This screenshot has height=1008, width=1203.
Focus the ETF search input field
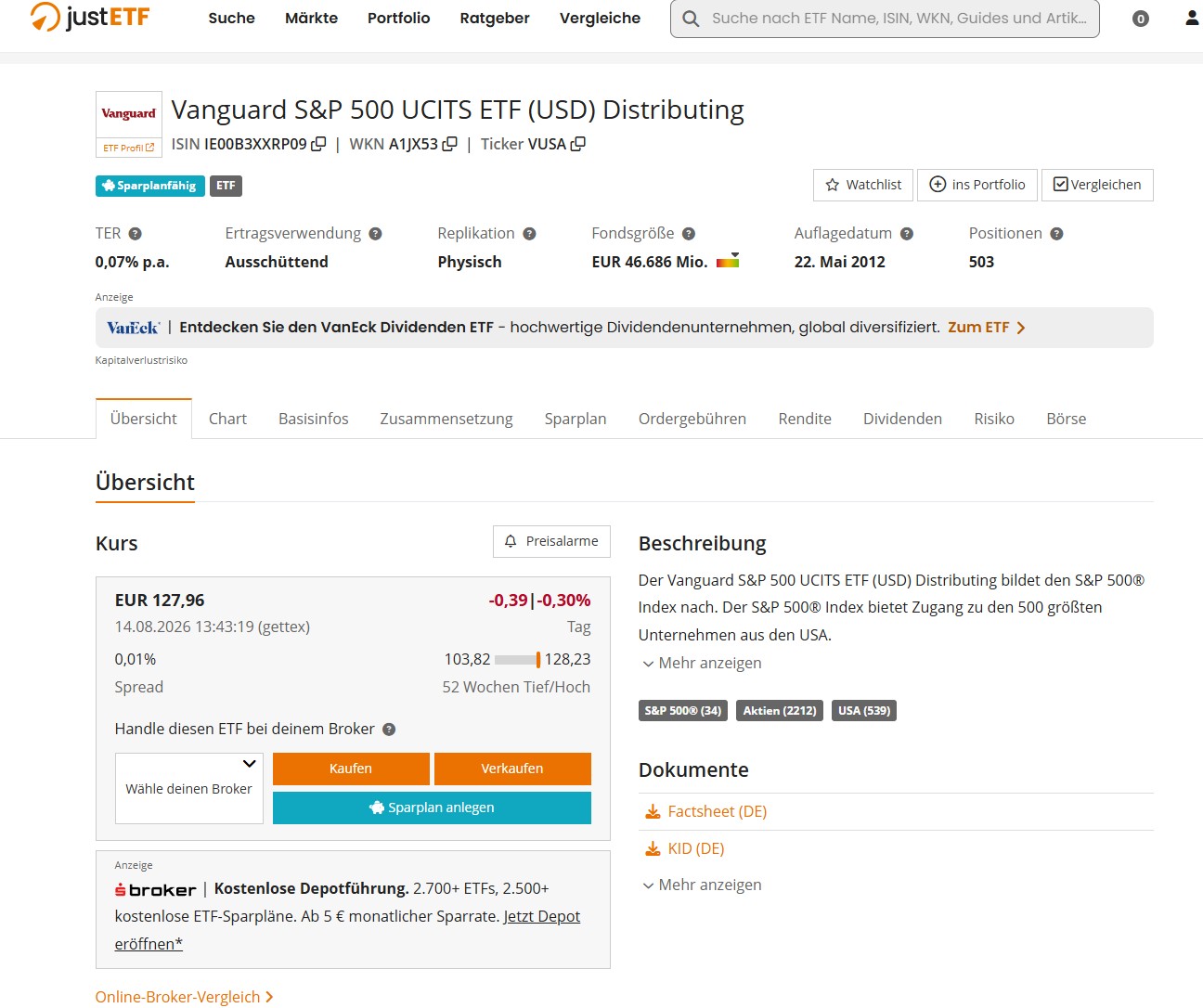tap(885, 19)
